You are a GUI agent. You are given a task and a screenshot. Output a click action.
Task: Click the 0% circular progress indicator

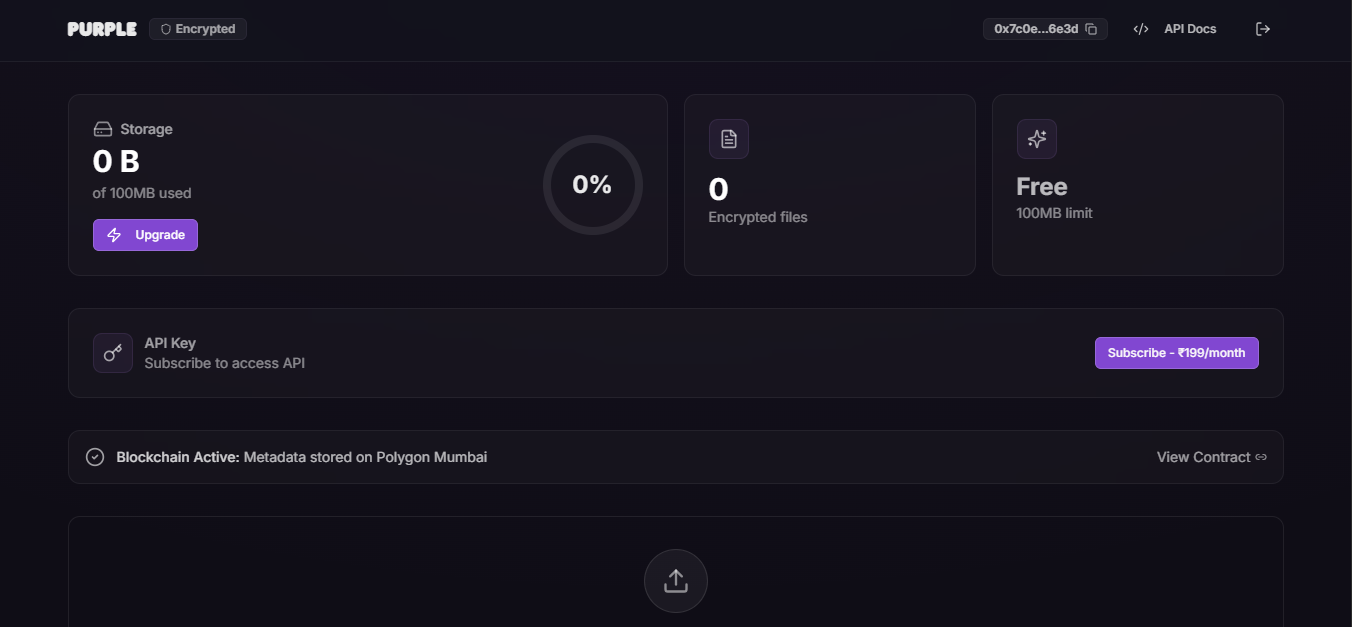[593, 184]
